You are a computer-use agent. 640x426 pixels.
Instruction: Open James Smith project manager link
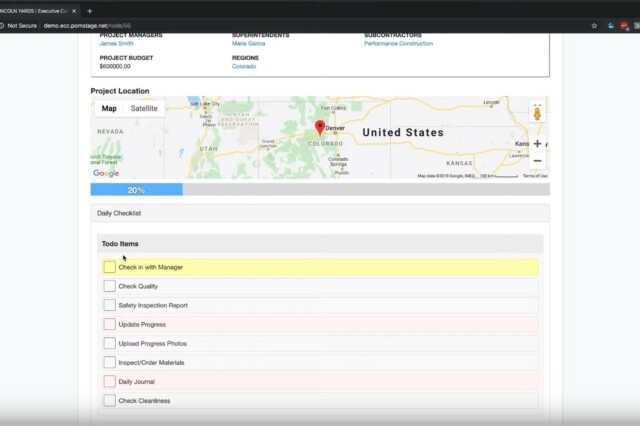pos(117,44)
